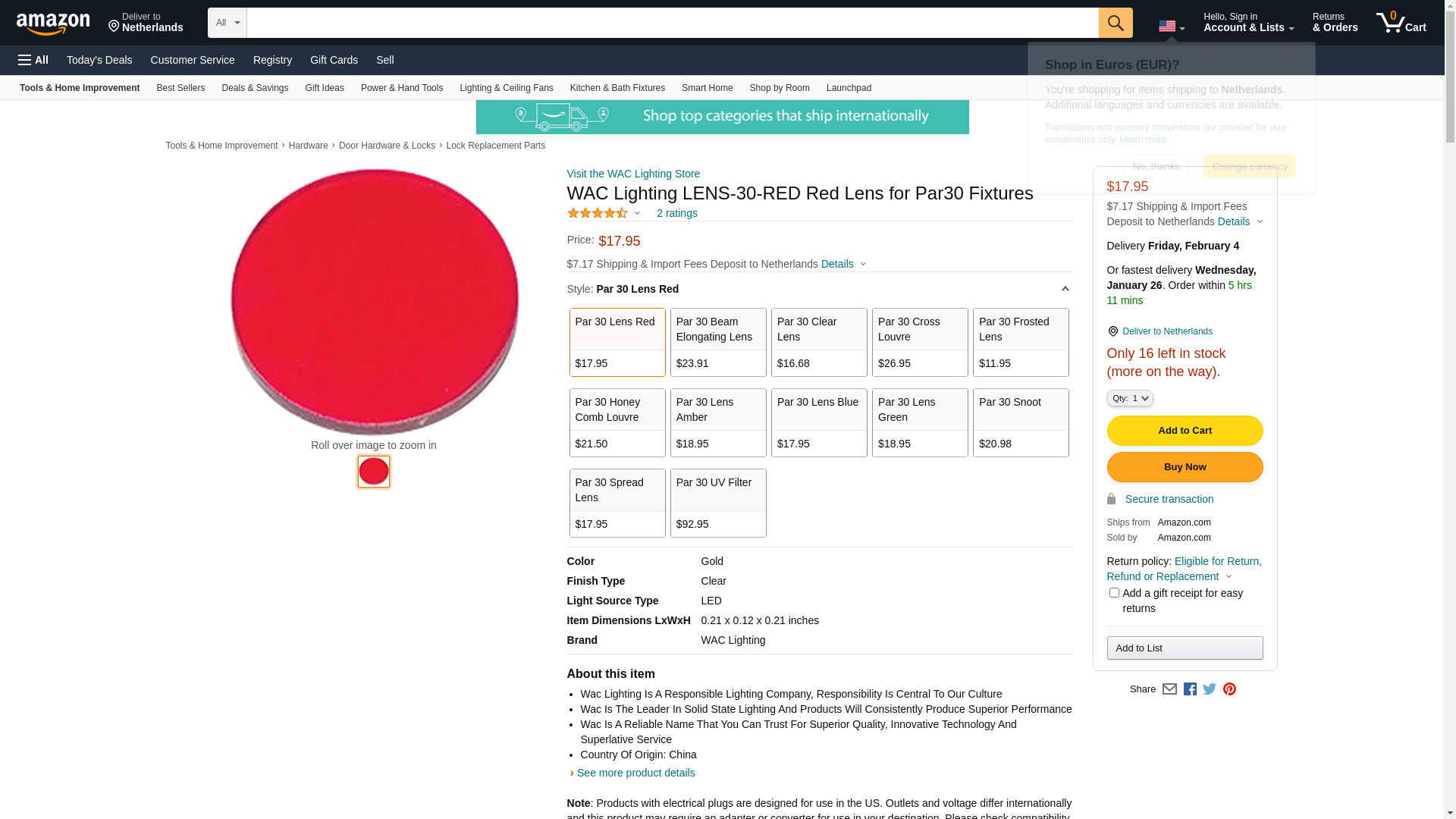Open the Amazon home logo

(x=53, y=24)
